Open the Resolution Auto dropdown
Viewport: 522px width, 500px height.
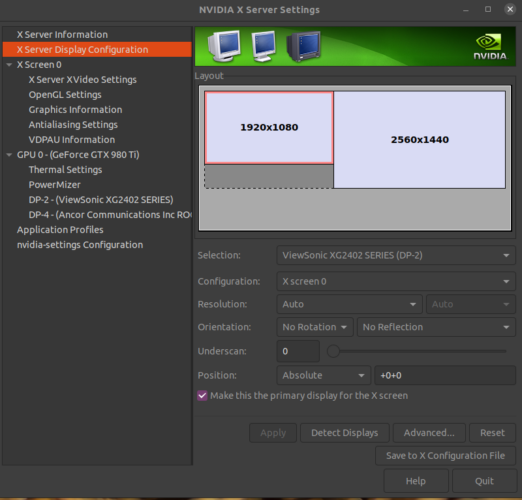tap(349, 304)
